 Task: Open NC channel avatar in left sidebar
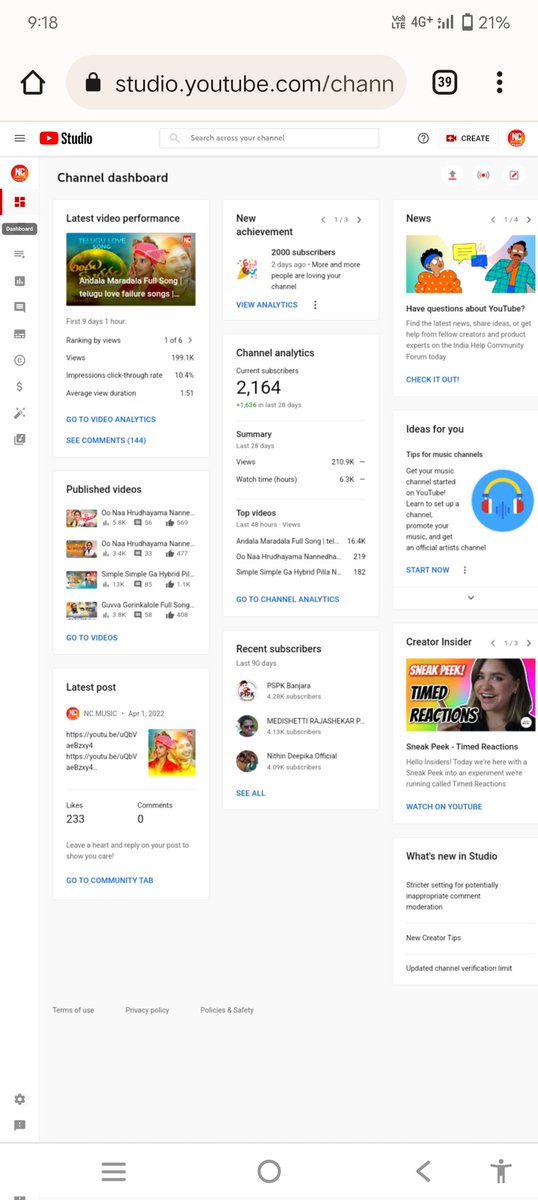[19, 173]
